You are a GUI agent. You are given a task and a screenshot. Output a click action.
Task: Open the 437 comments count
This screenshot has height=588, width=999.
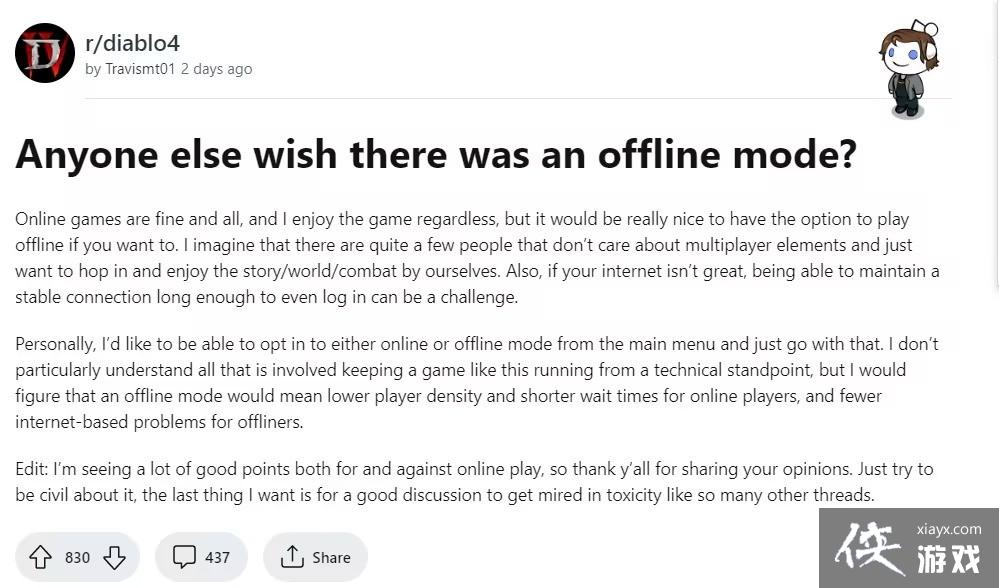tap(217, 557)
